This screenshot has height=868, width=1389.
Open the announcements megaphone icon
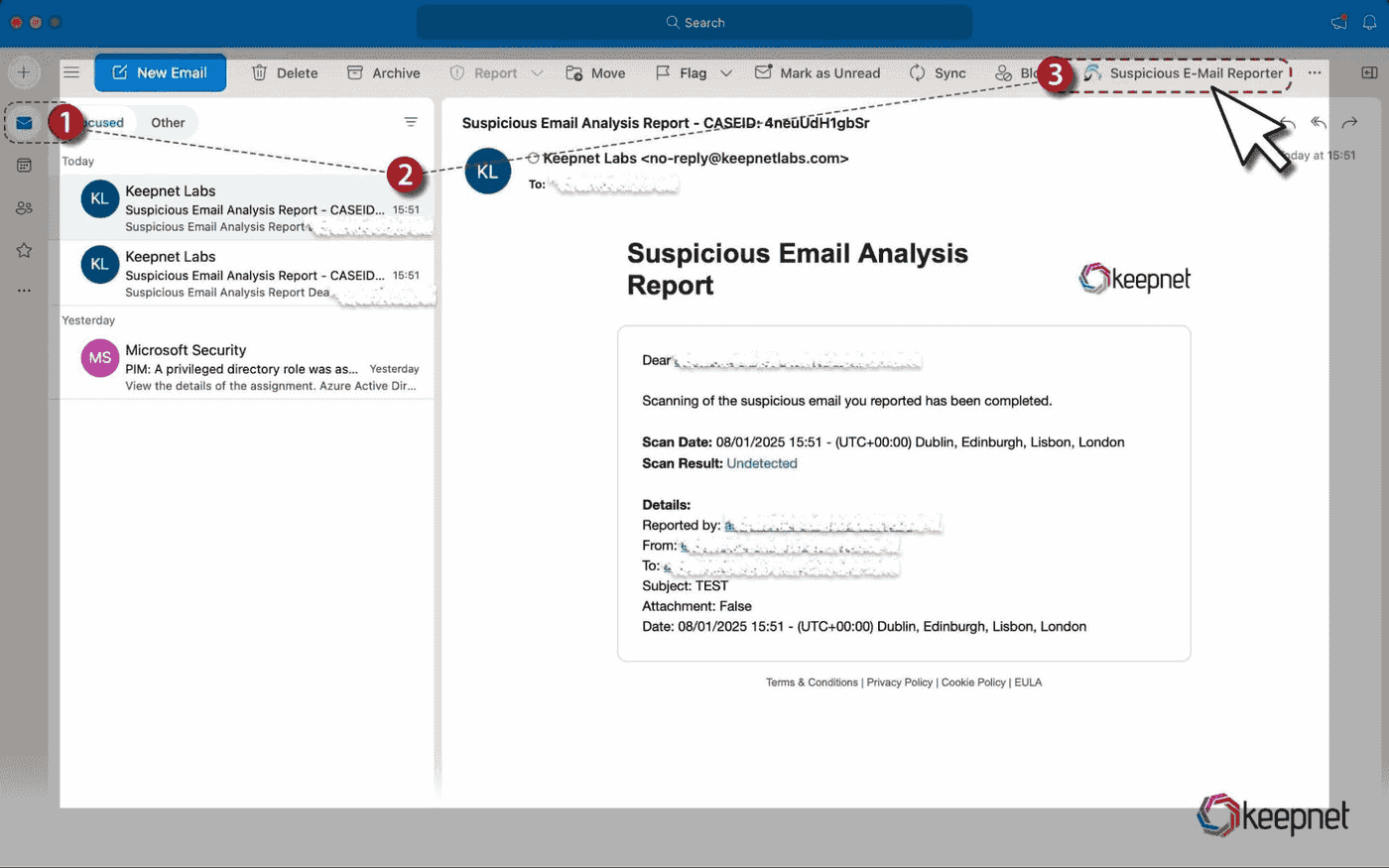pos(1338,22)
